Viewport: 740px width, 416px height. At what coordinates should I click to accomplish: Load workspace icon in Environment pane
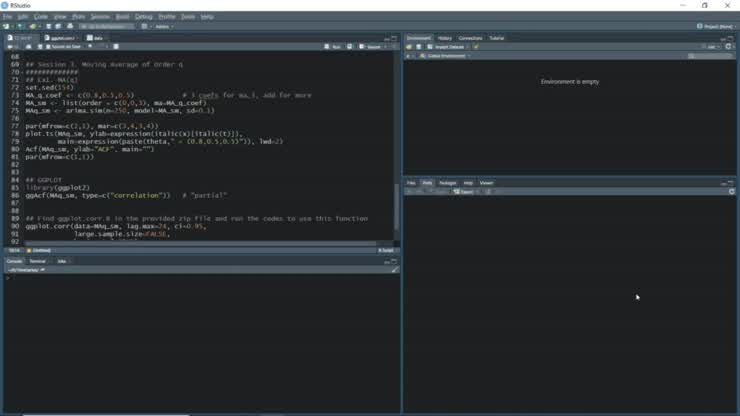coord(409,47)
